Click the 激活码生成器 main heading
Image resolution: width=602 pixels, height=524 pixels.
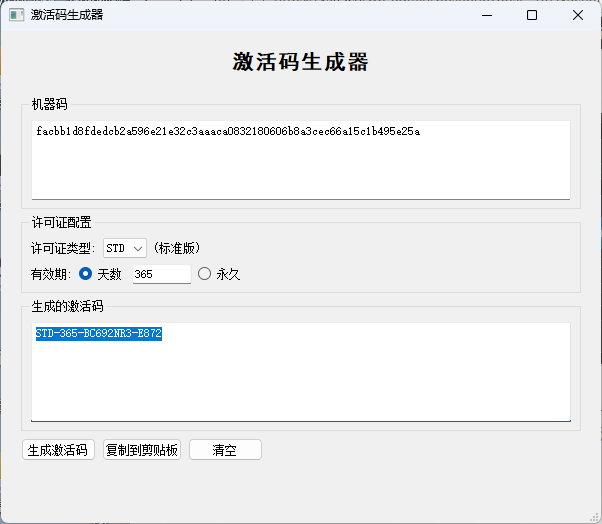(301, 61)
